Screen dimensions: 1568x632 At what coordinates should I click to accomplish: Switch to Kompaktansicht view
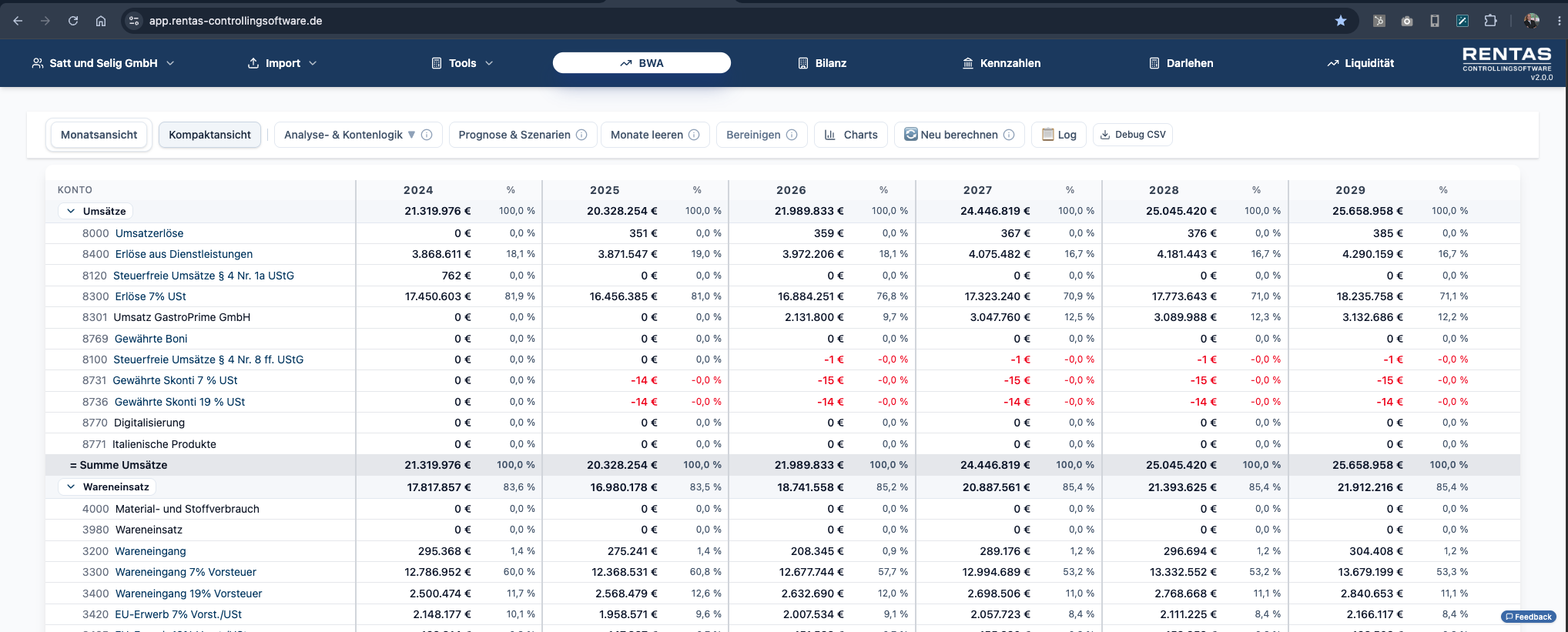pos(209,135)
